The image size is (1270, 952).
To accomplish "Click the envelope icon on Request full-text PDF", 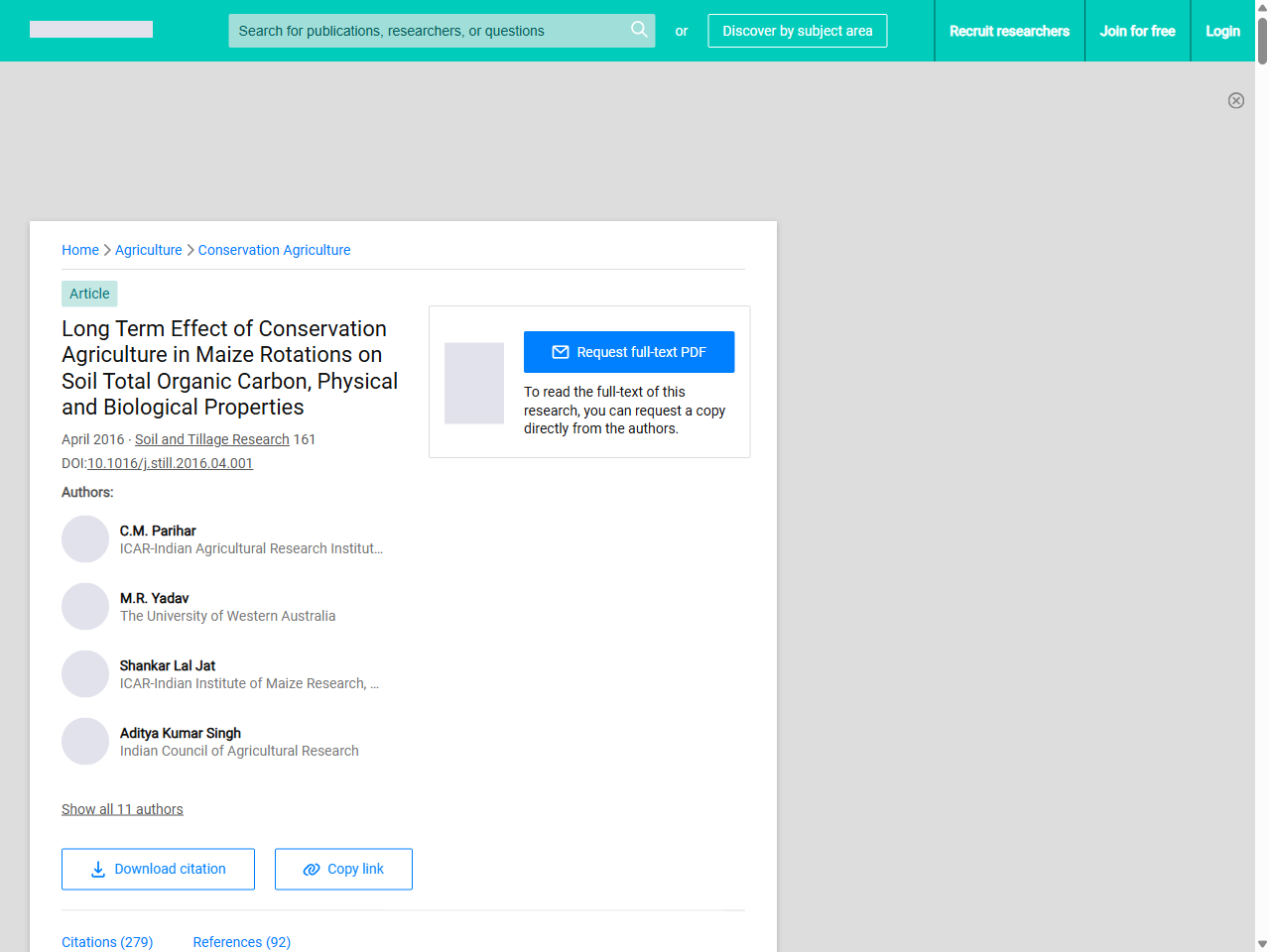I will pyautogui.click(x=562, y=351).
